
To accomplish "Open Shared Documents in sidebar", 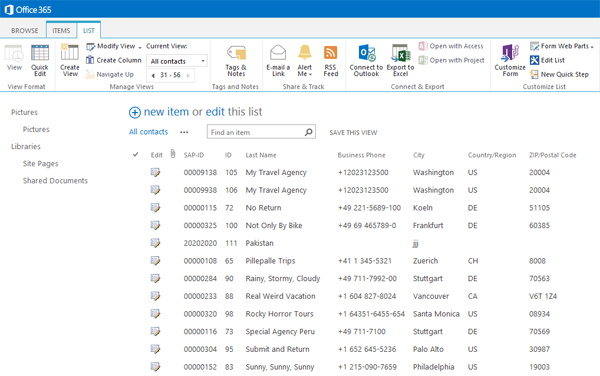I will click(55, 181).
